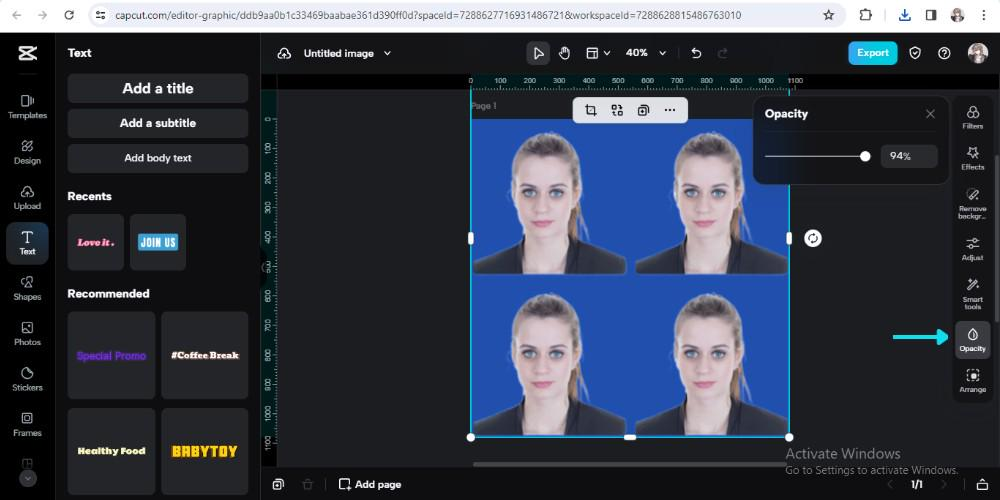Open browser downloads icon

pyautogui.click(x=904, y=15)
